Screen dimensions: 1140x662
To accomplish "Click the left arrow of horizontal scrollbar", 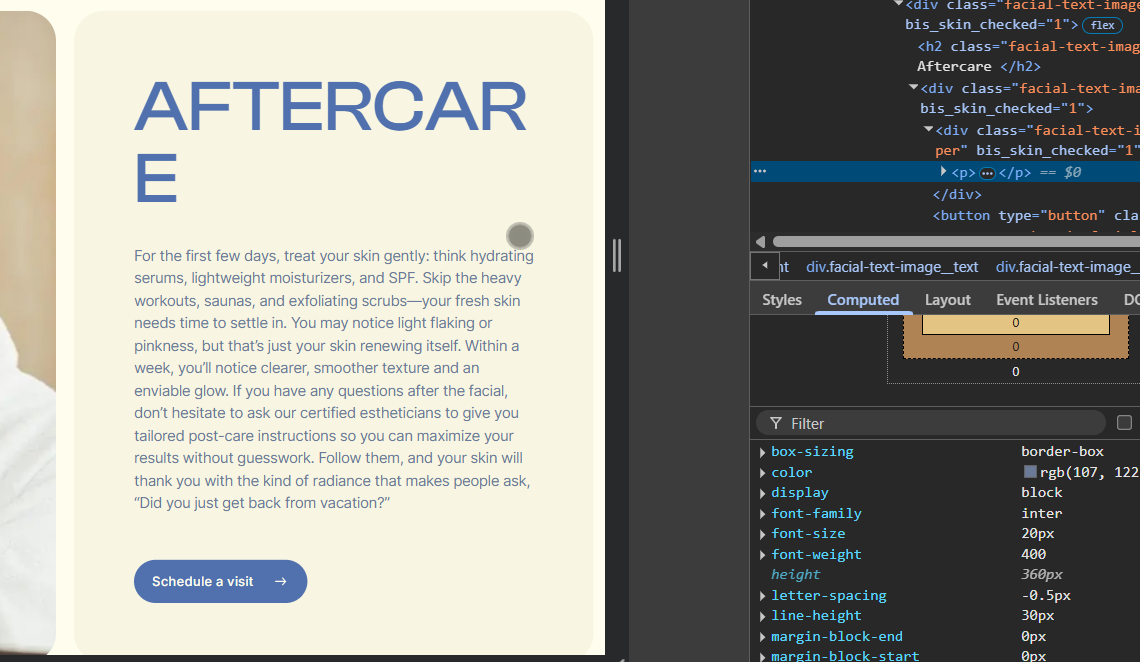I will coord(761,241).
